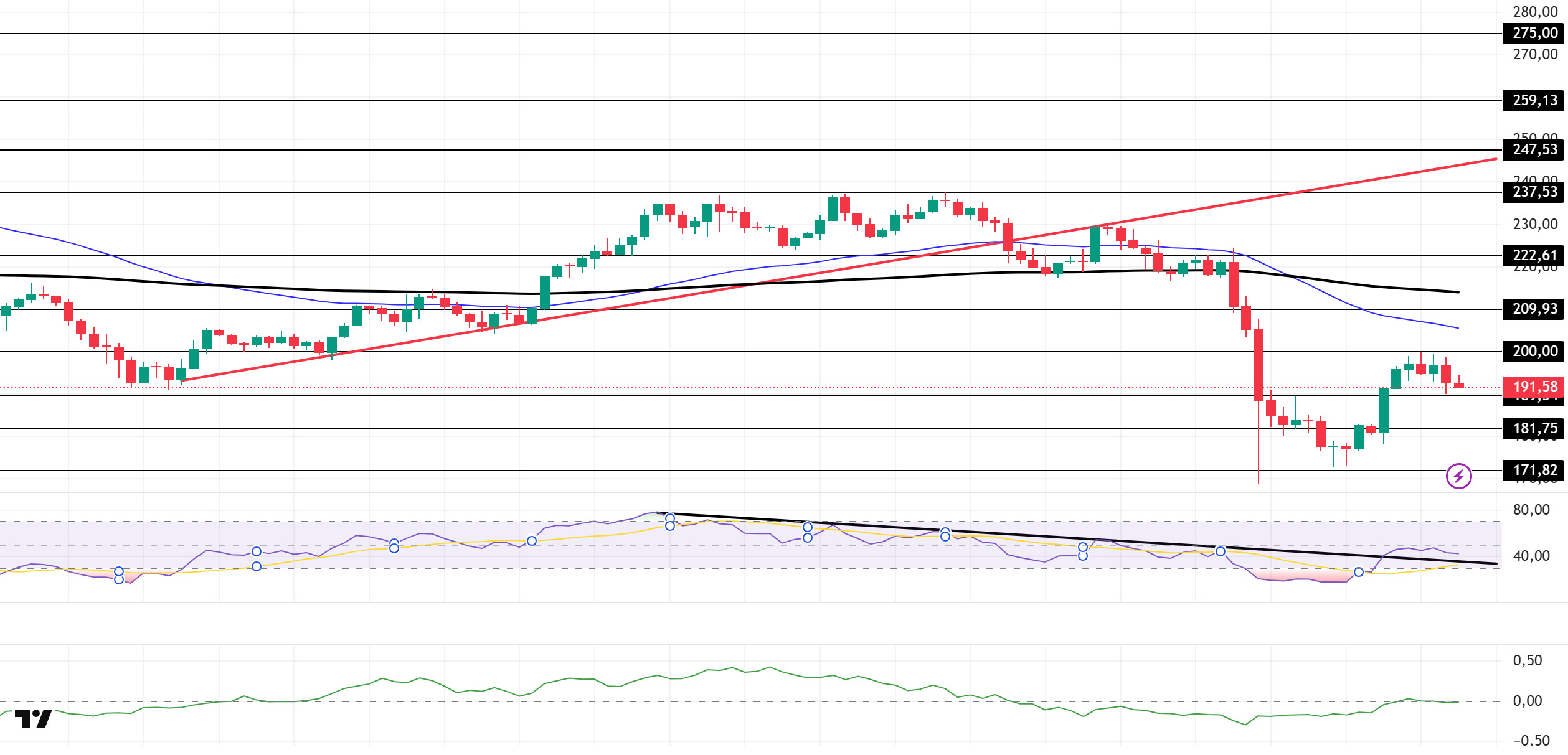This screenshot has width=1568, height=755.
Task: Select the 181,75 price level label
Action: [x=1534, y=428]
